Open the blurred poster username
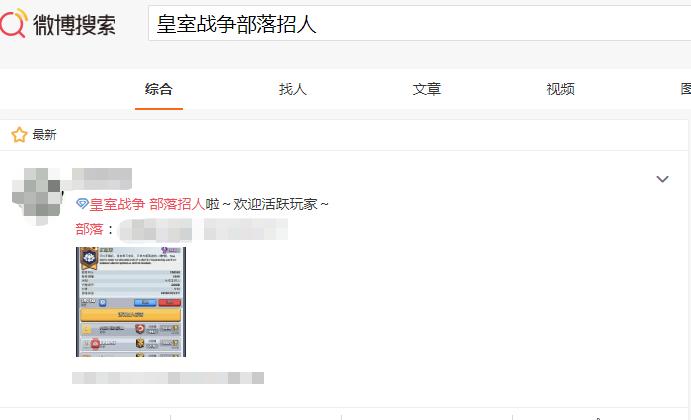691x420 pixels. tap(102, 178)
